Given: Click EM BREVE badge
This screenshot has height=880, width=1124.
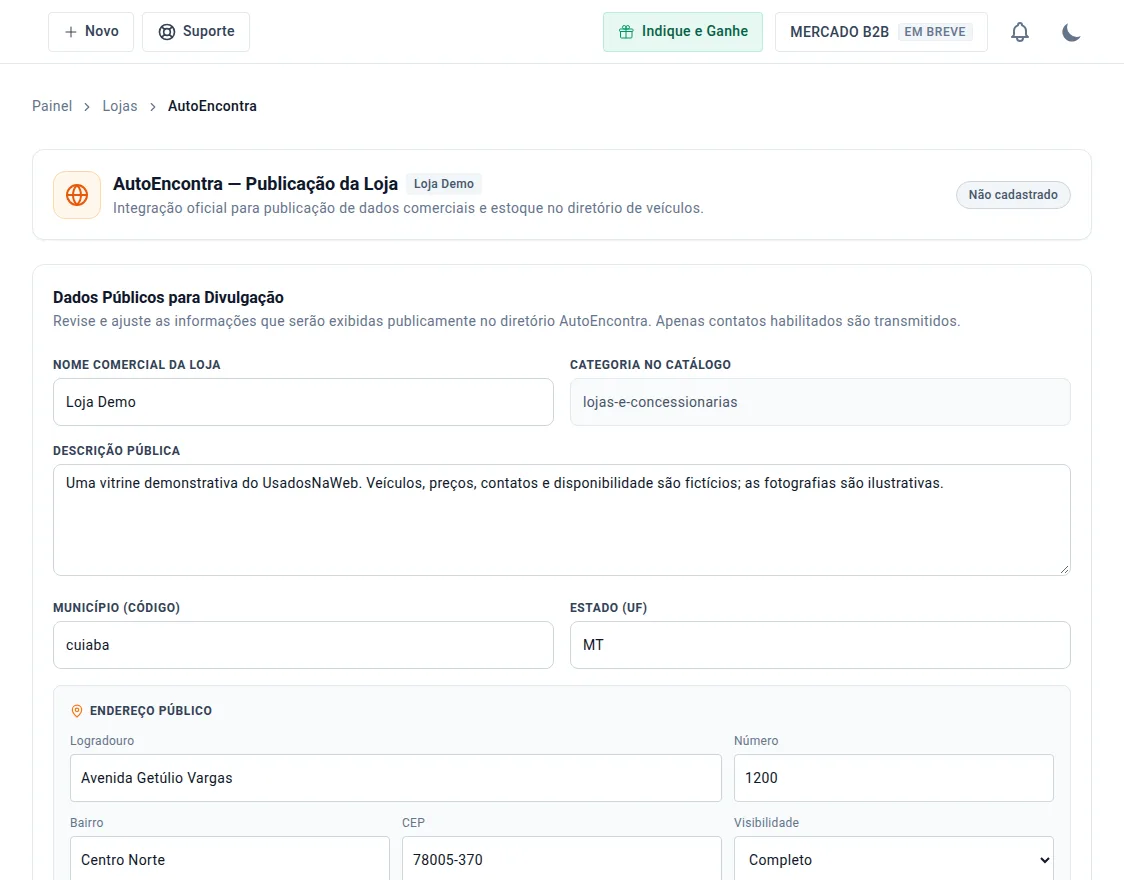Looking at the screenshot, I should coord(935,32).
